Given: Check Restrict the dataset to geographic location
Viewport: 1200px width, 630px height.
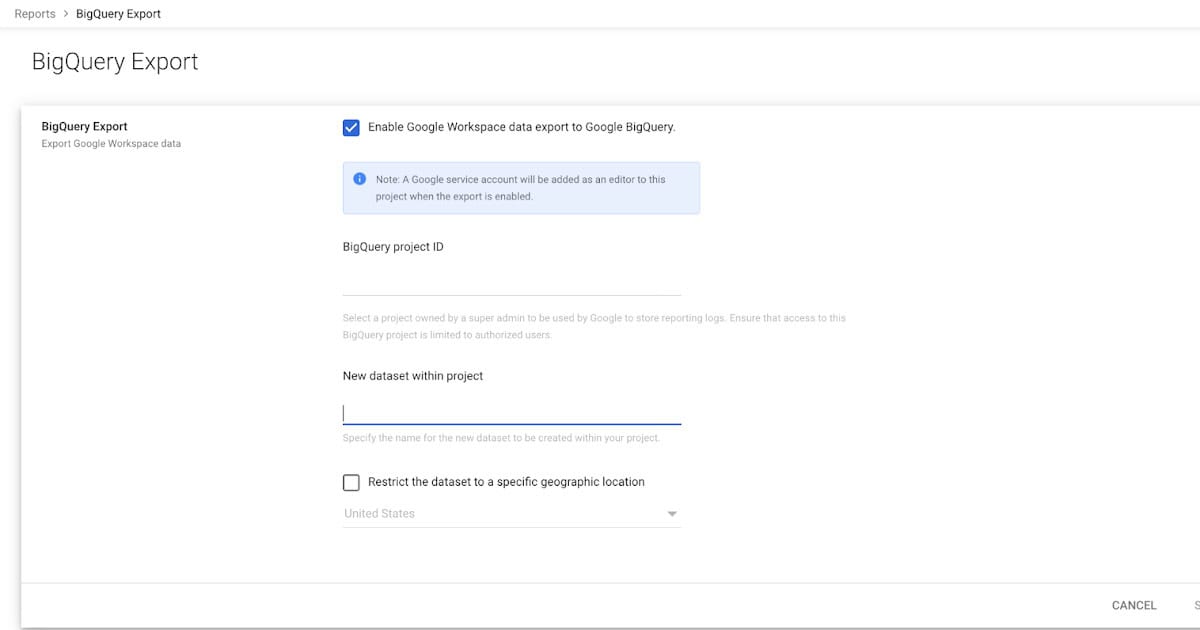Looking at the screenshot, I should coord(351,482).
